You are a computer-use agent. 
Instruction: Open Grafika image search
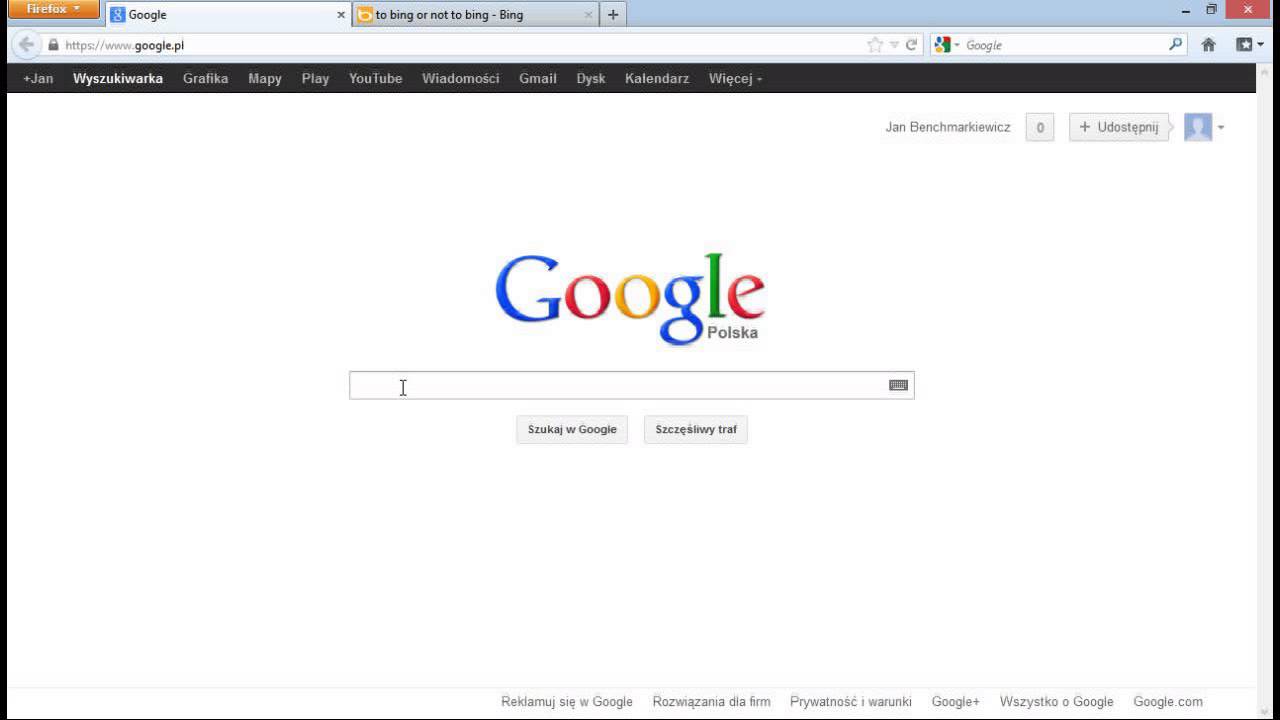pyautogui.click(x=205, y=78)
